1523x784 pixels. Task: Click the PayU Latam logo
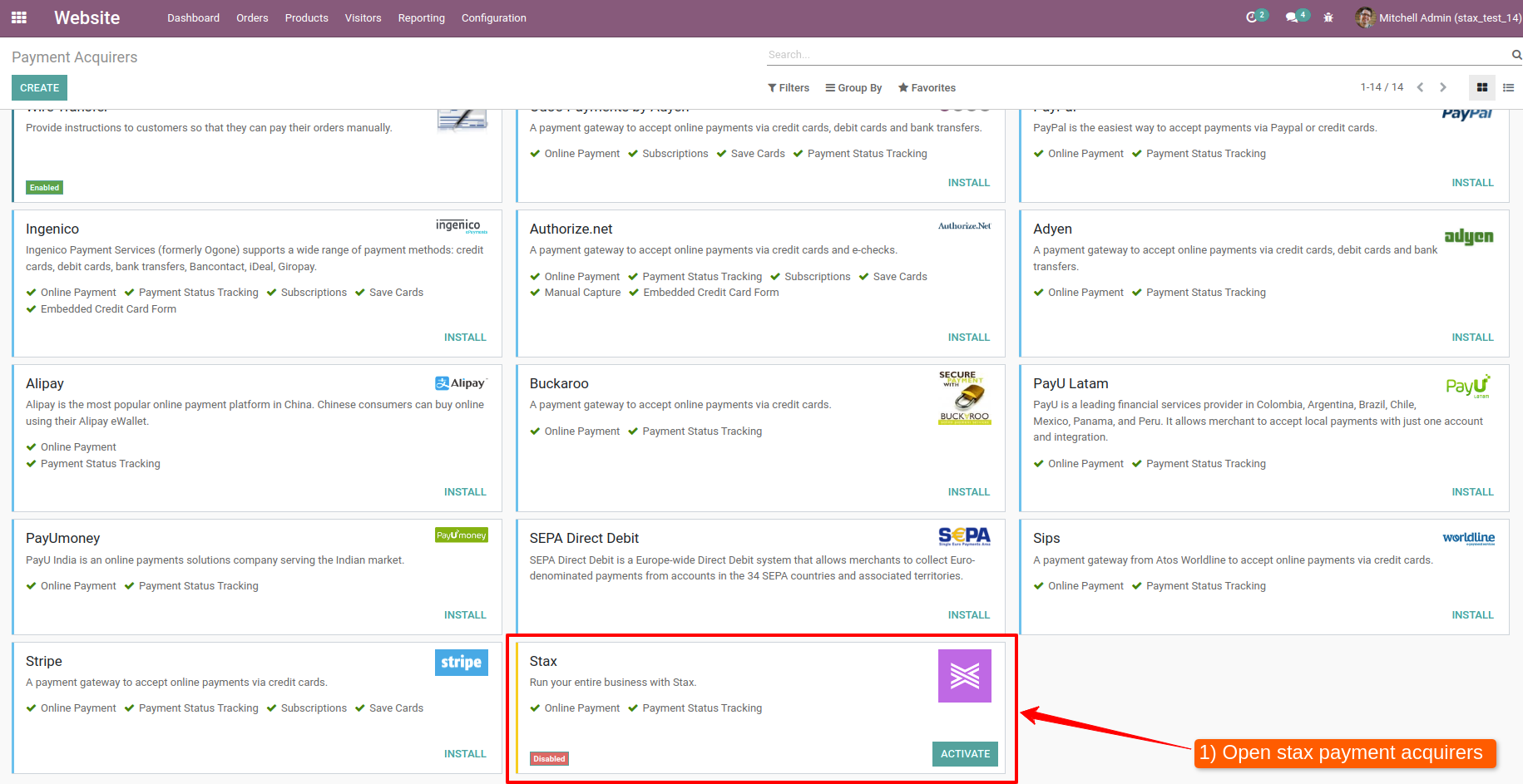[x=1469, y=386]
